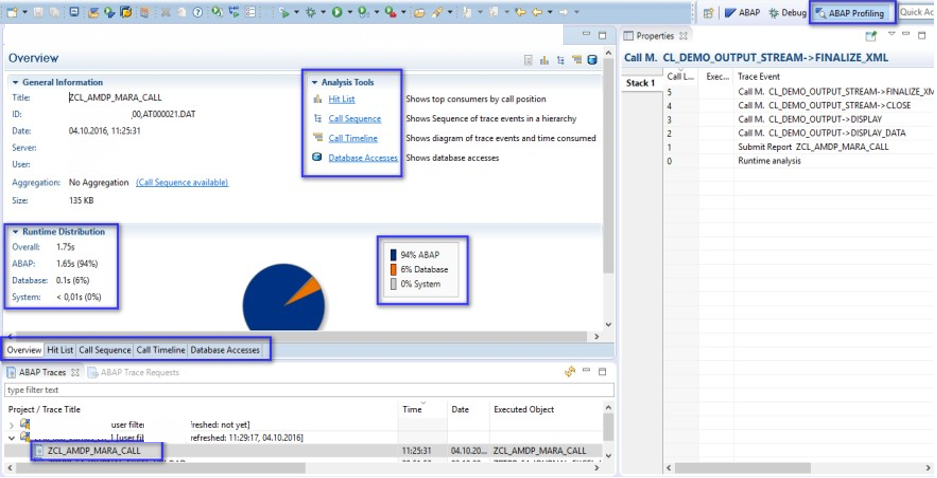Click the ABAP Traces refresh icon

pyautogui.click(x=569, y=372)
